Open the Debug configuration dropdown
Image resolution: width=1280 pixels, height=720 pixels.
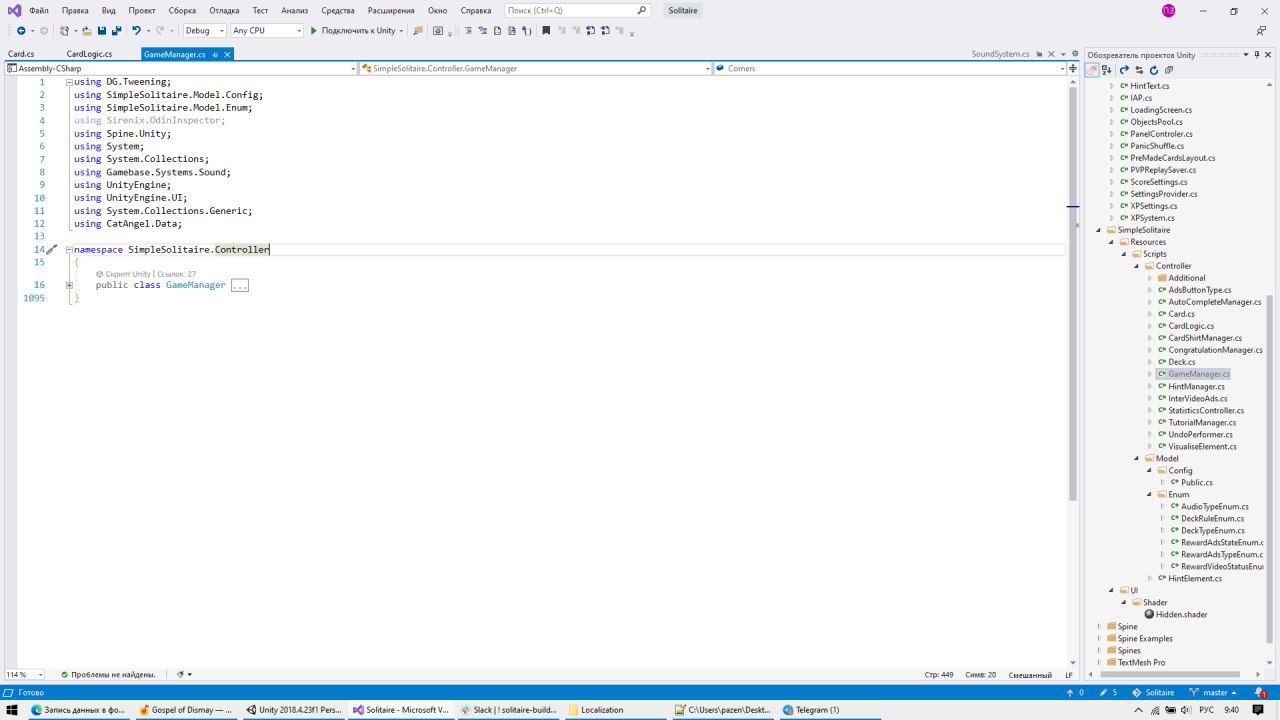(x=205, y=31)
